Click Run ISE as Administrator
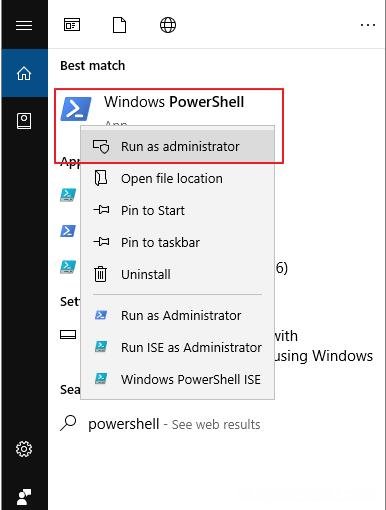This screenshot has height=510, width=386. [177, 347]
